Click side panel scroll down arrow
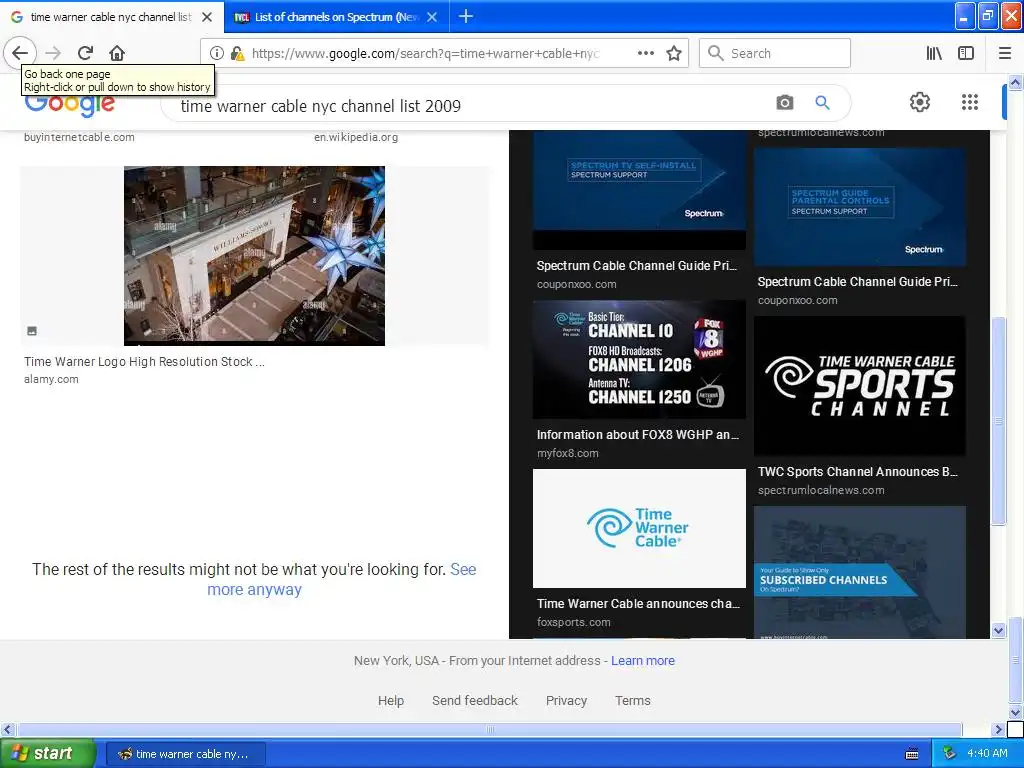Image resolution: width=1024 pixels, height=768 pixels. click(999, 630)
